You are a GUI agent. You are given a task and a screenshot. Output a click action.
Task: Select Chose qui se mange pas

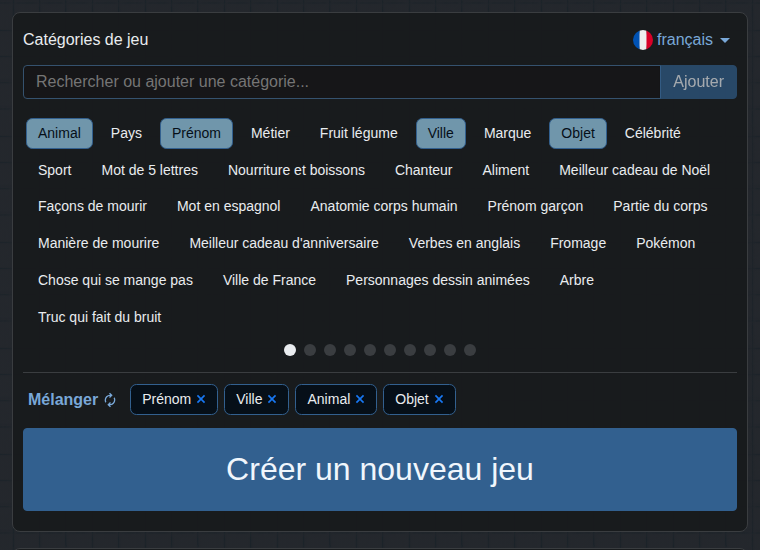[115, 280]
